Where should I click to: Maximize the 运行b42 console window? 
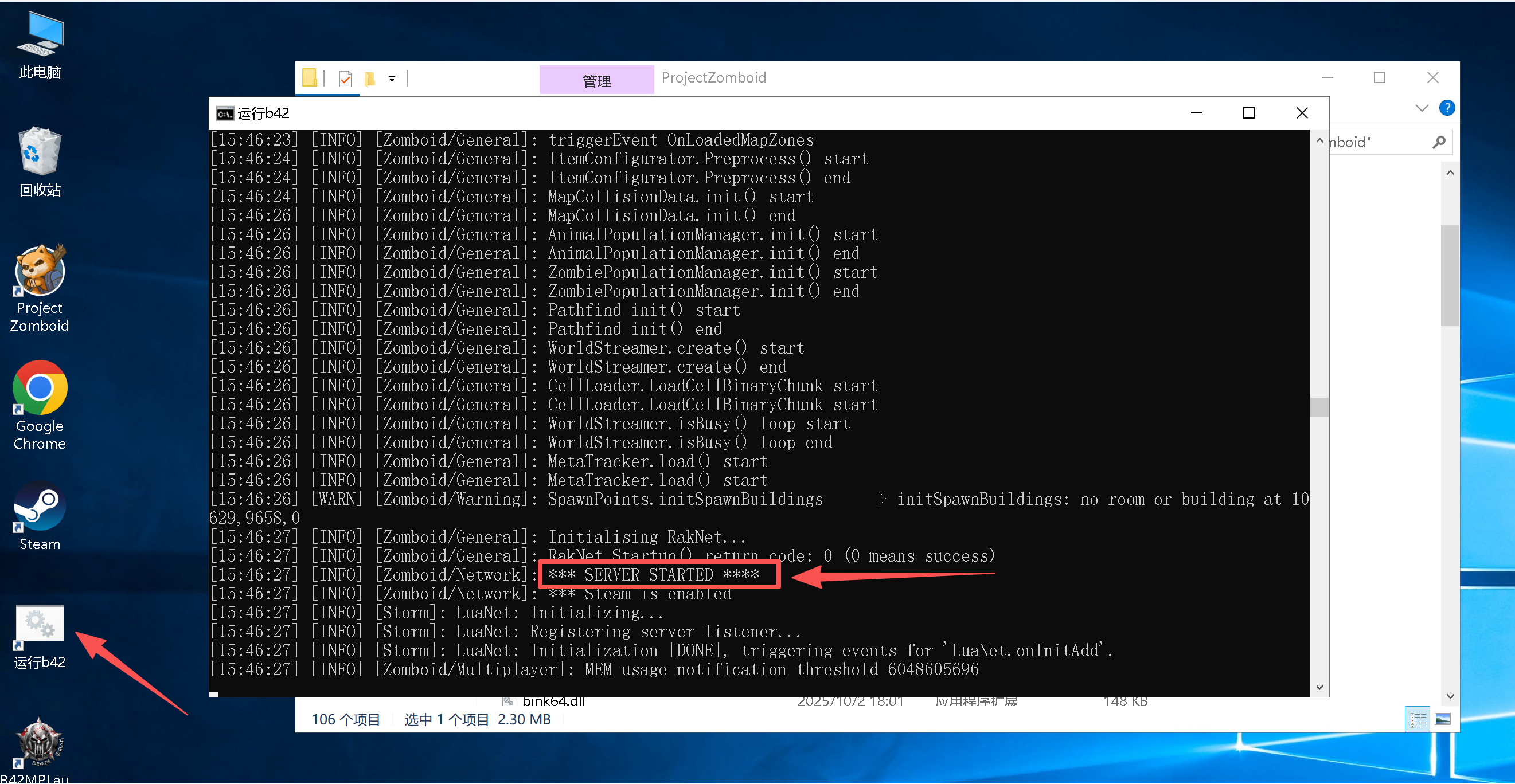1248,113
